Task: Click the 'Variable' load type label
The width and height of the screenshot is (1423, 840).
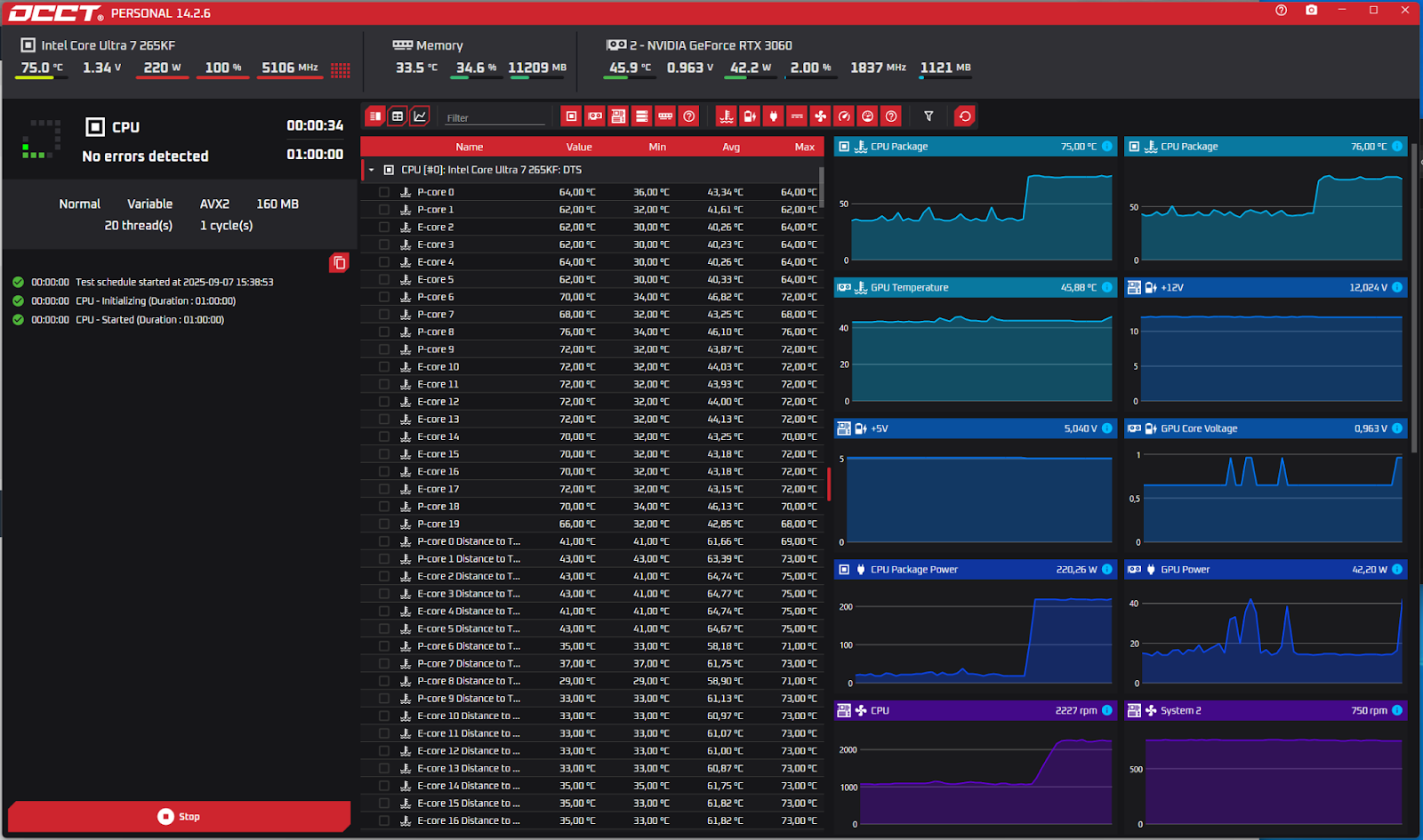Action: click(149, 204)
